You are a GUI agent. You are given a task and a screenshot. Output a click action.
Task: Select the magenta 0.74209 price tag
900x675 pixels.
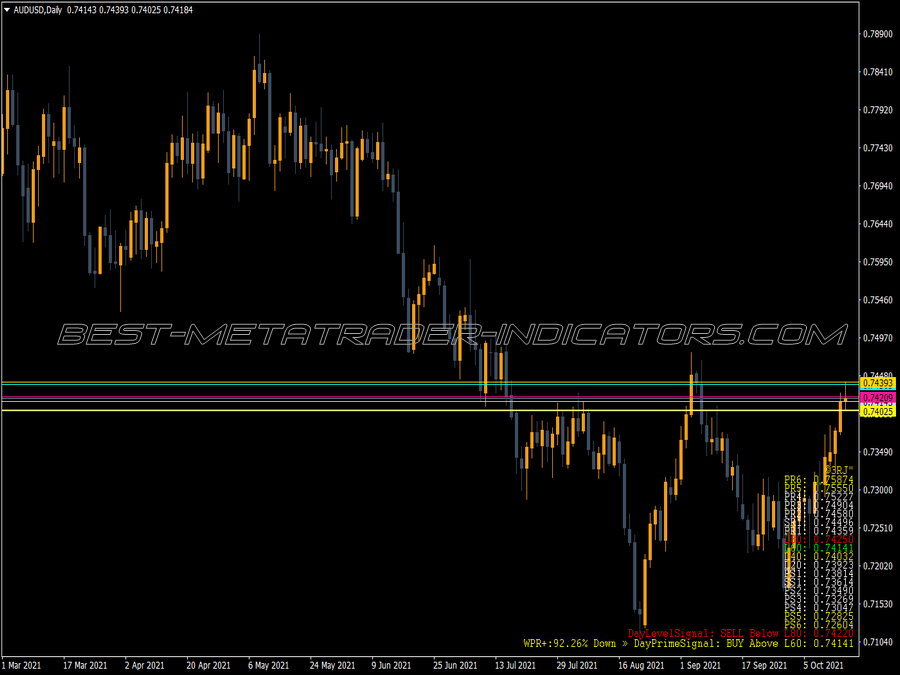[x=878, y=397]
